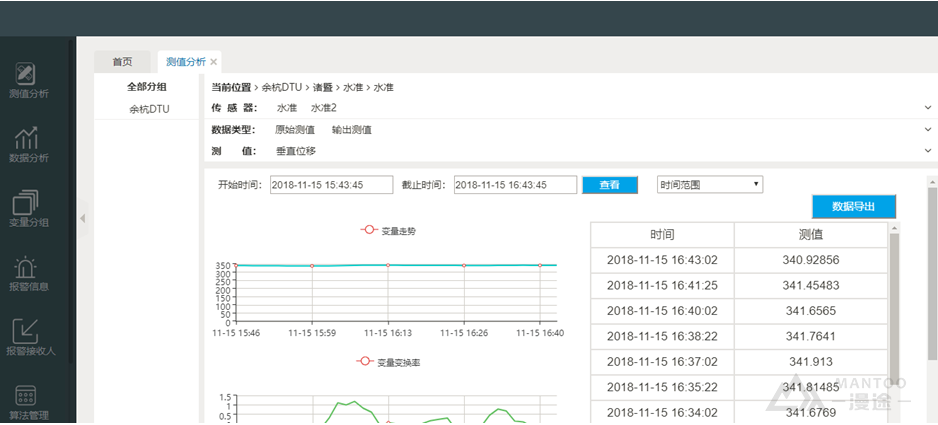This screenshot has width=938, height=425.
Task: Open 数据分析 chart icon in sidebar
Action: click(27, 144)
